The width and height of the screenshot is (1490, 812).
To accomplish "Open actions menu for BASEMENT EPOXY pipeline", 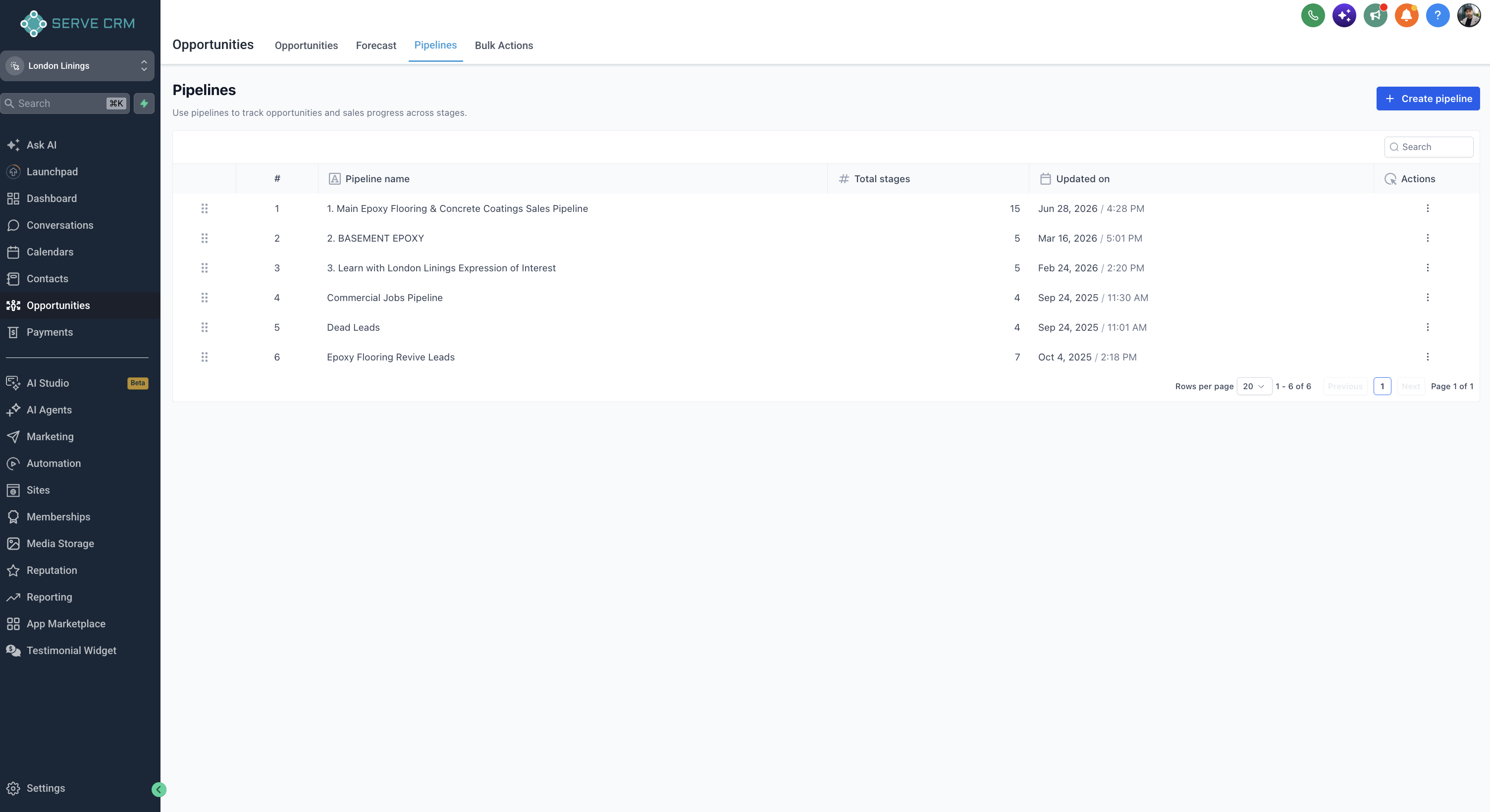I will point(1427,238).
